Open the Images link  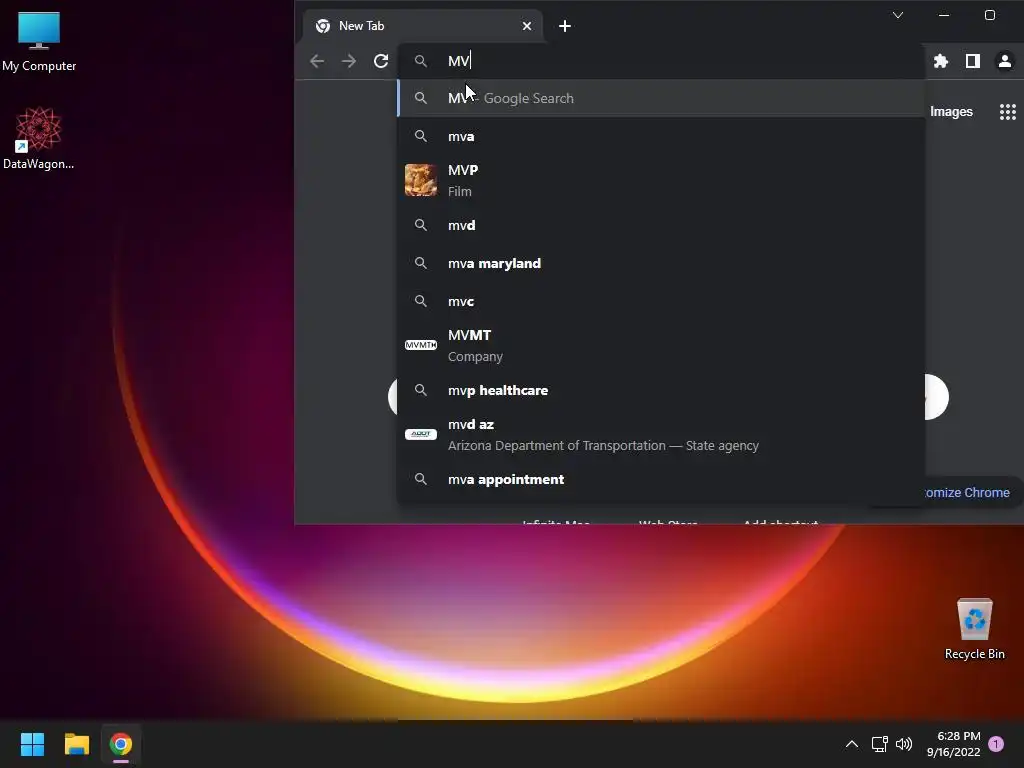951,112
